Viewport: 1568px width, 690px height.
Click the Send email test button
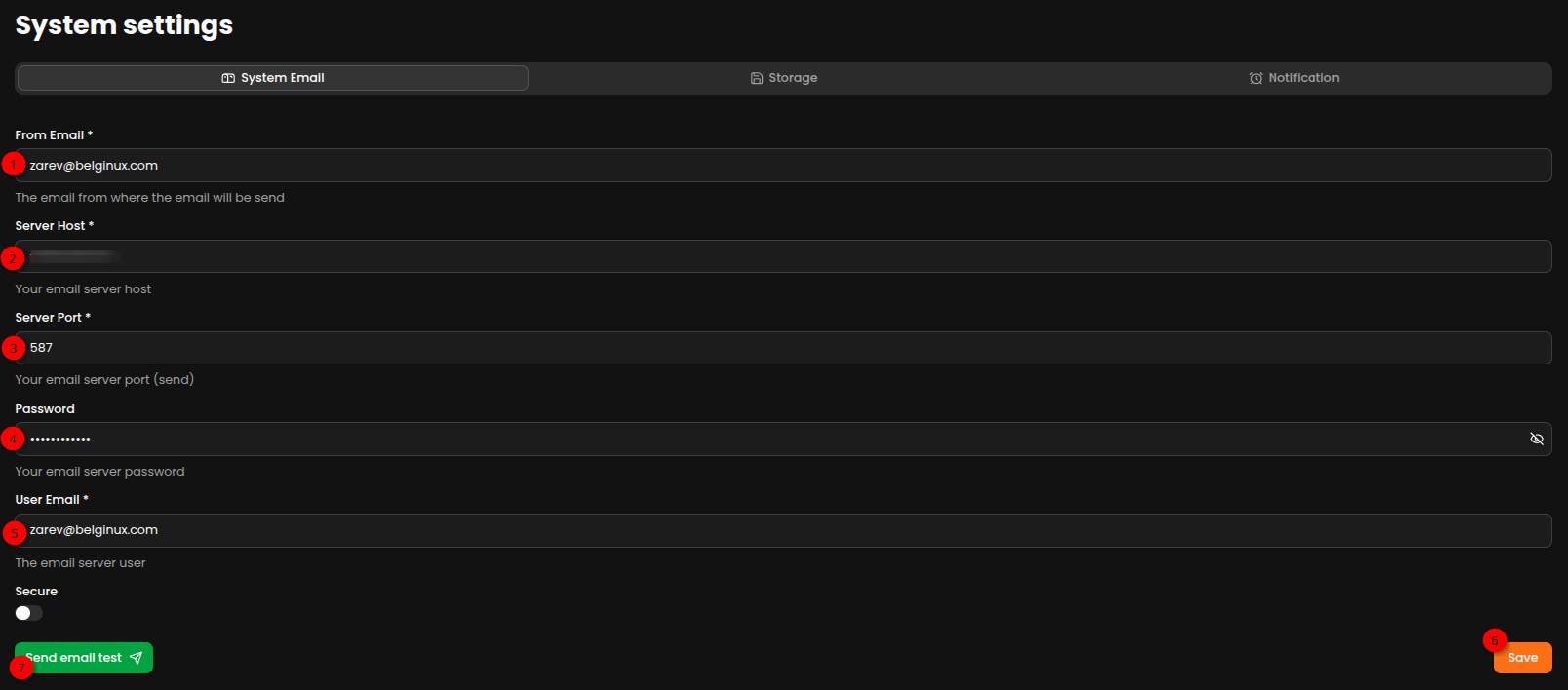coord(84,658)
